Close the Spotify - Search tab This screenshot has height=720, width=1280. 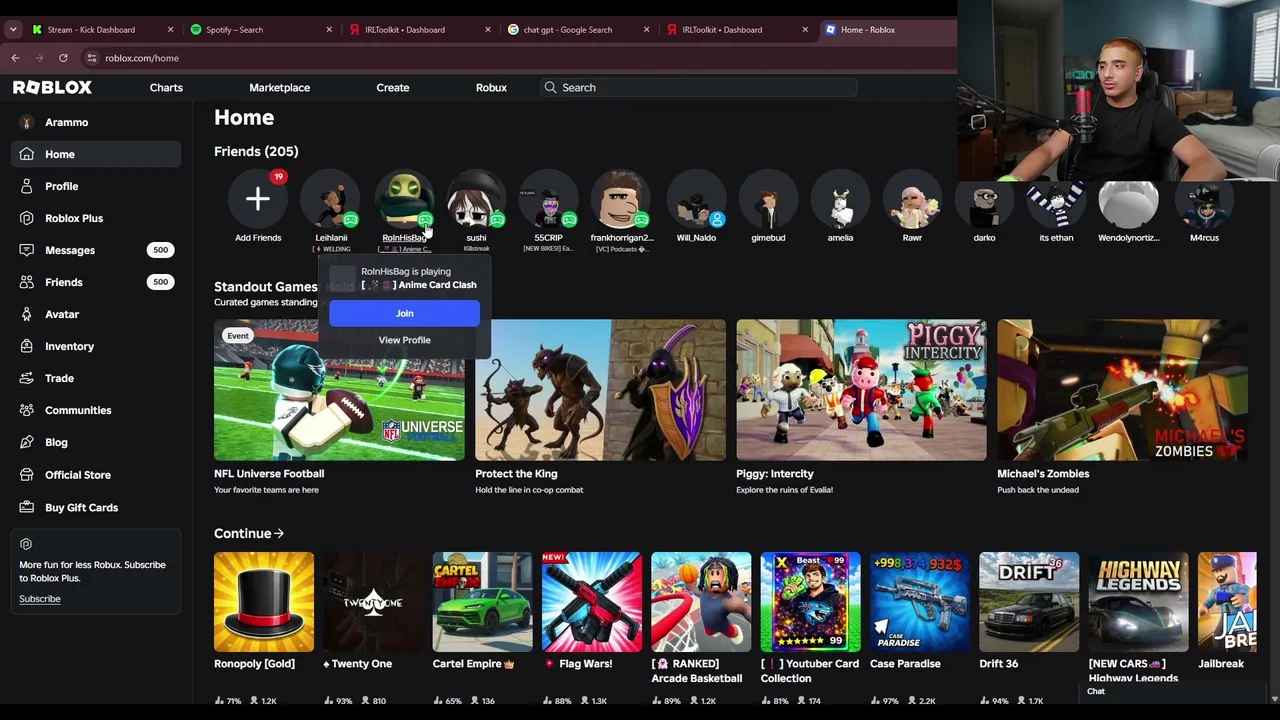329,30
